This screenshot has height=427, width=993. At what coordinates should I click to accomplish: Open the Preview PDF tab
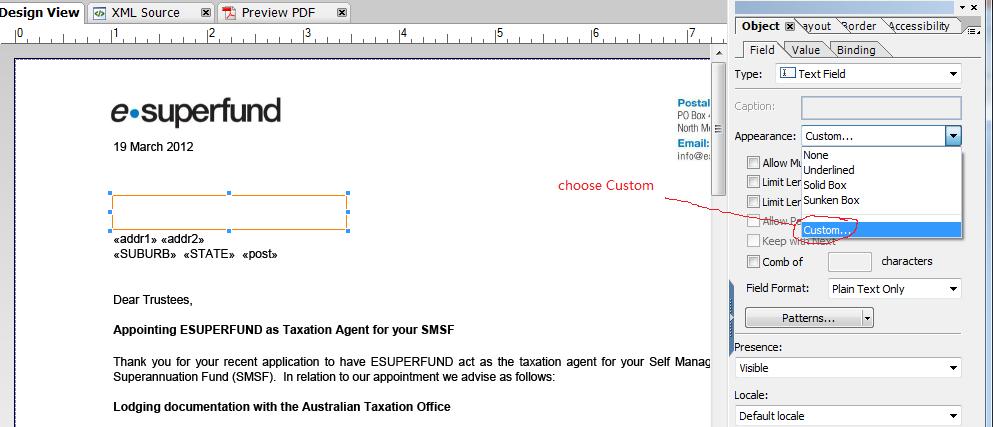click(x=277, y=13)
